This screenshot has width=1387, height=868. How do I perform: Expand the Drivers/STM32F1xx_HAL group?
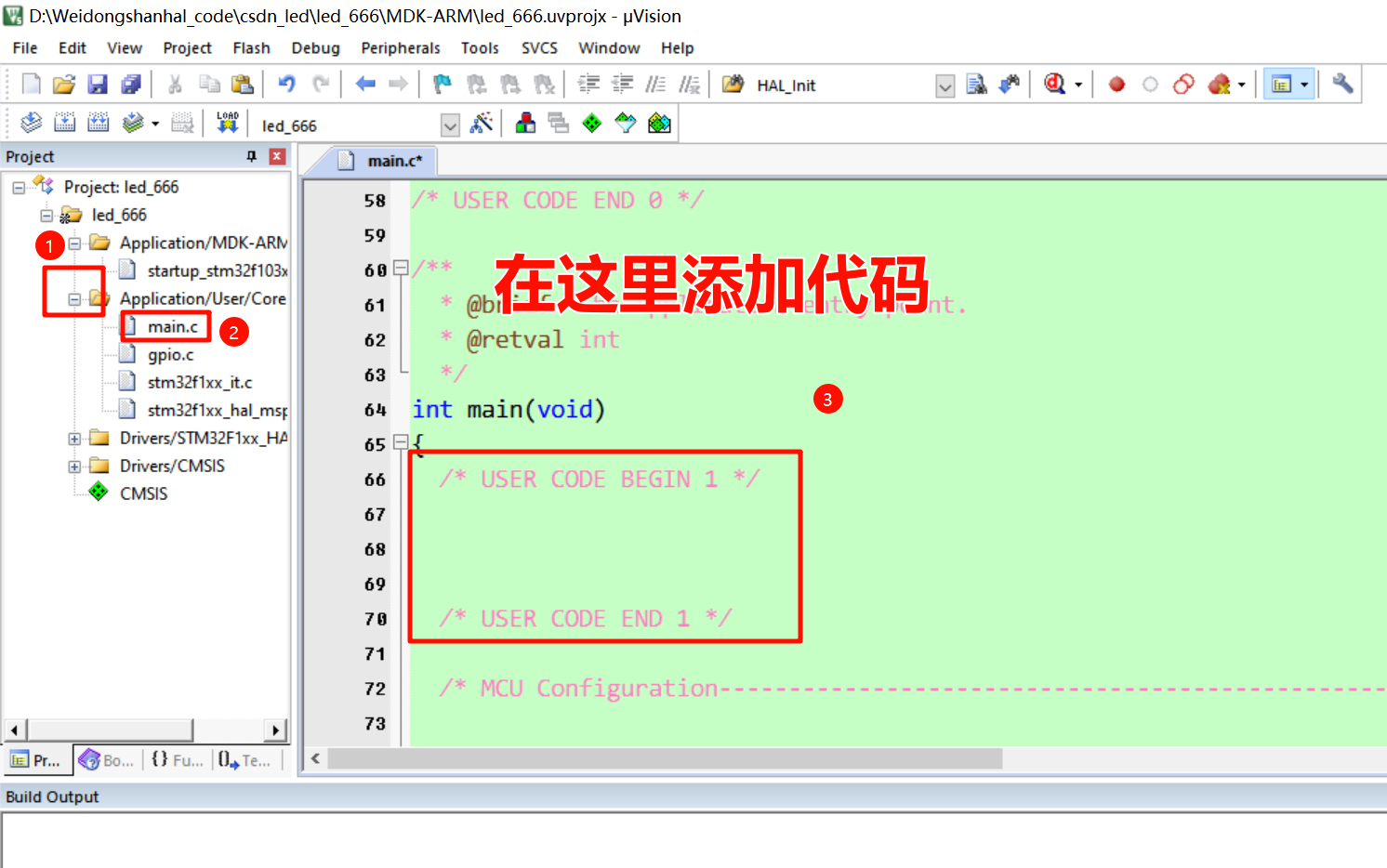(x=74, y=439)
